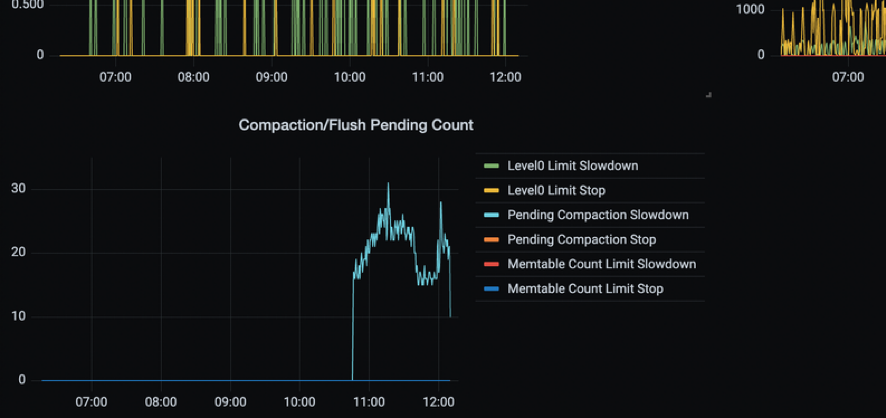
Task: Toggle the Pending Compaction Slowdown series label
Action: (598, 215)
